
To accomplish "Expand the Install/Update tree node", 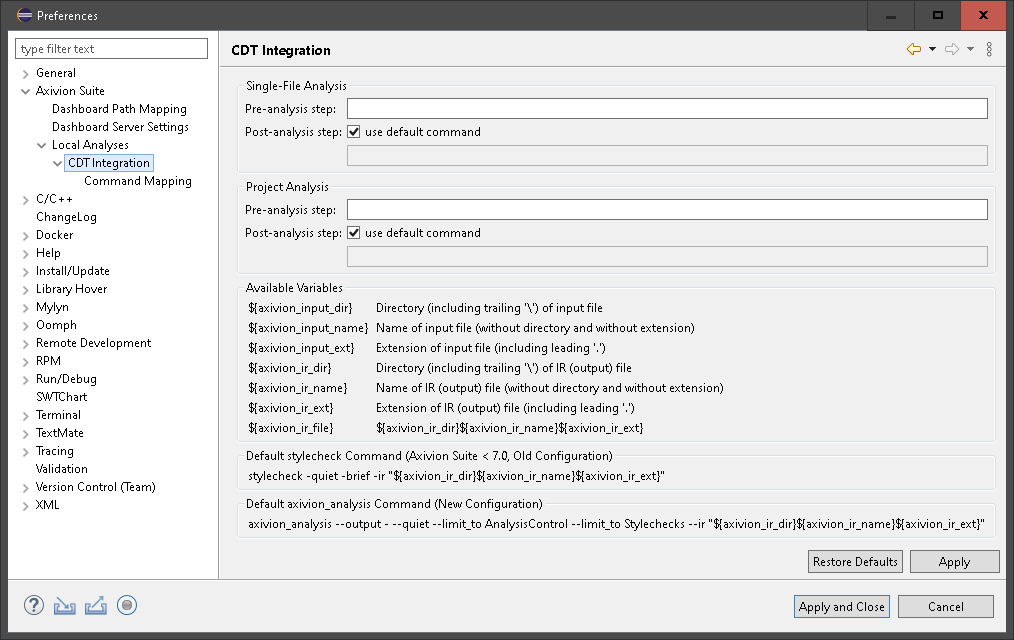I will coord(26,272).
